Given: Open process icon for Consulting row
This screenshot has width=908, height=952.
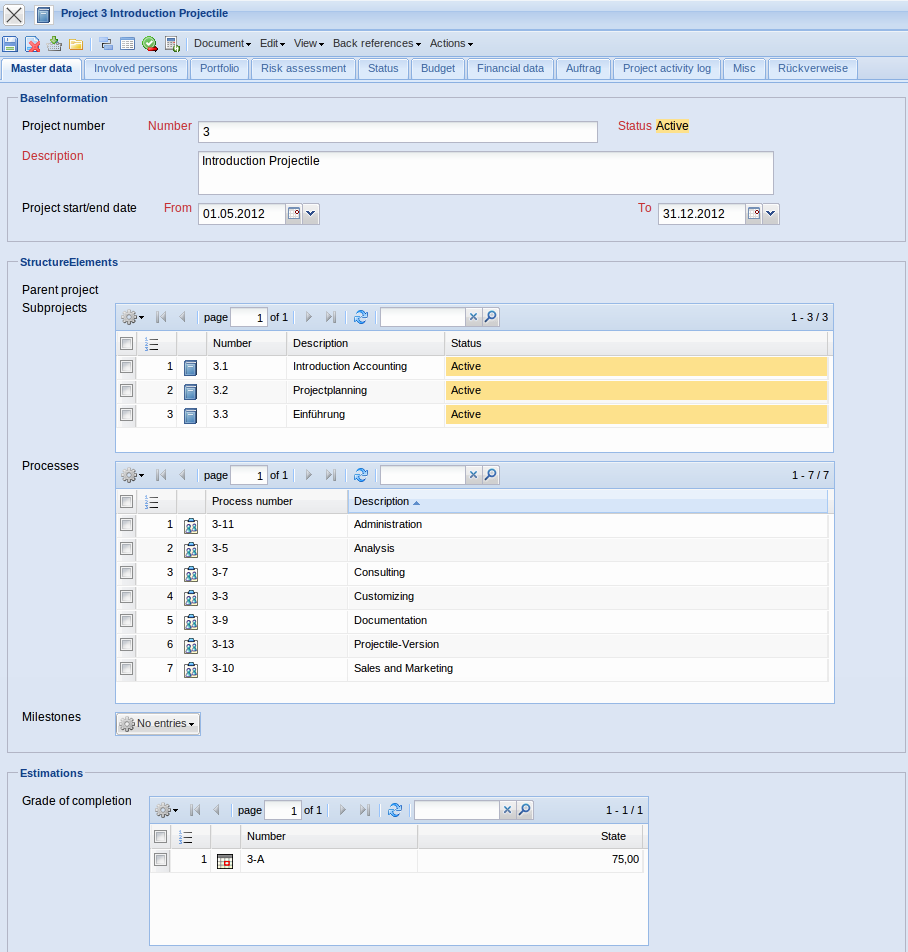Looking at the screenshot, I should coord(191,573).
